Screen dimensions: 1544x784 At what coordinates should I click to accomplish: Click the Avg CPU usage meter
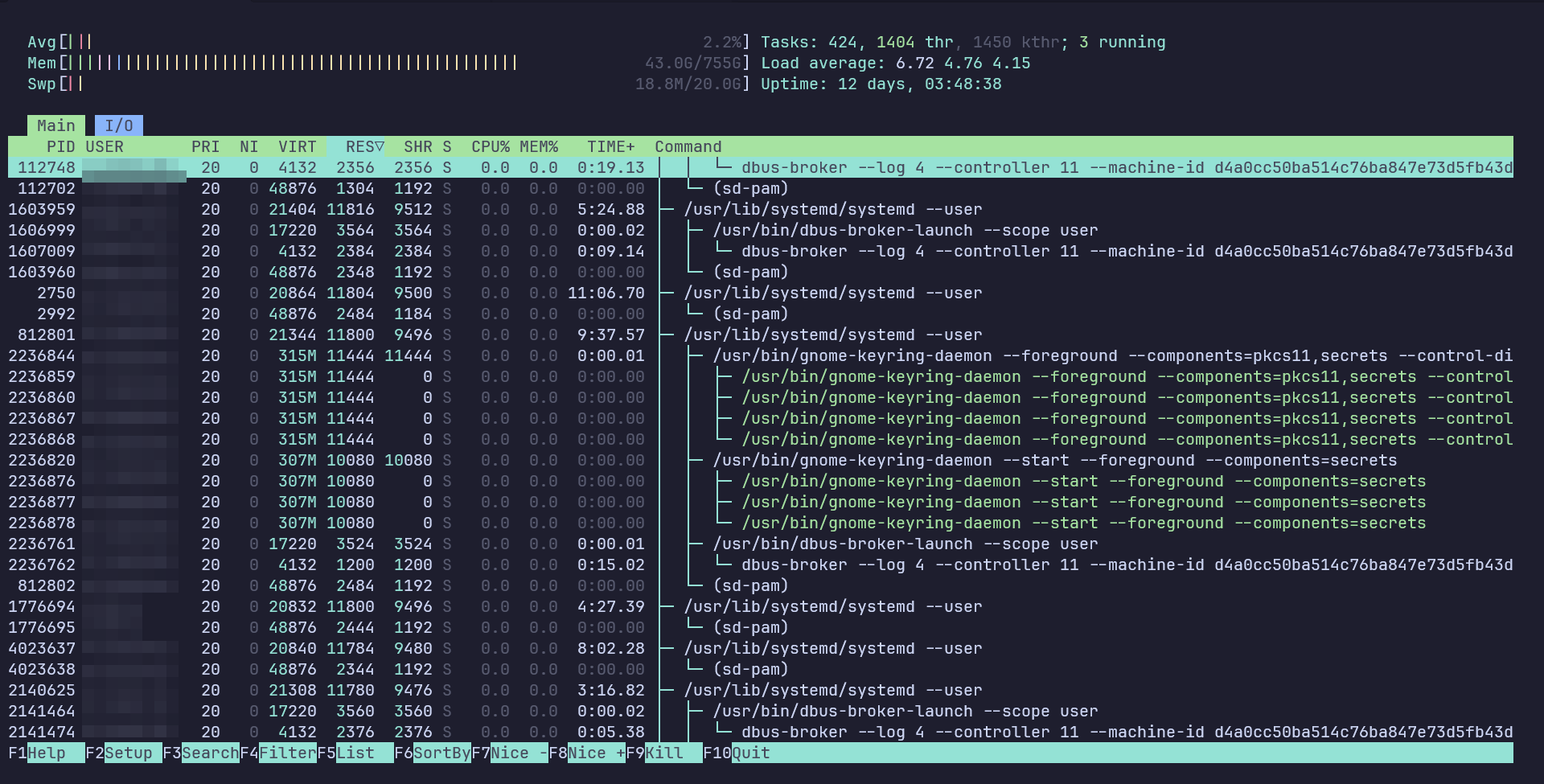(x=388, y=42)
